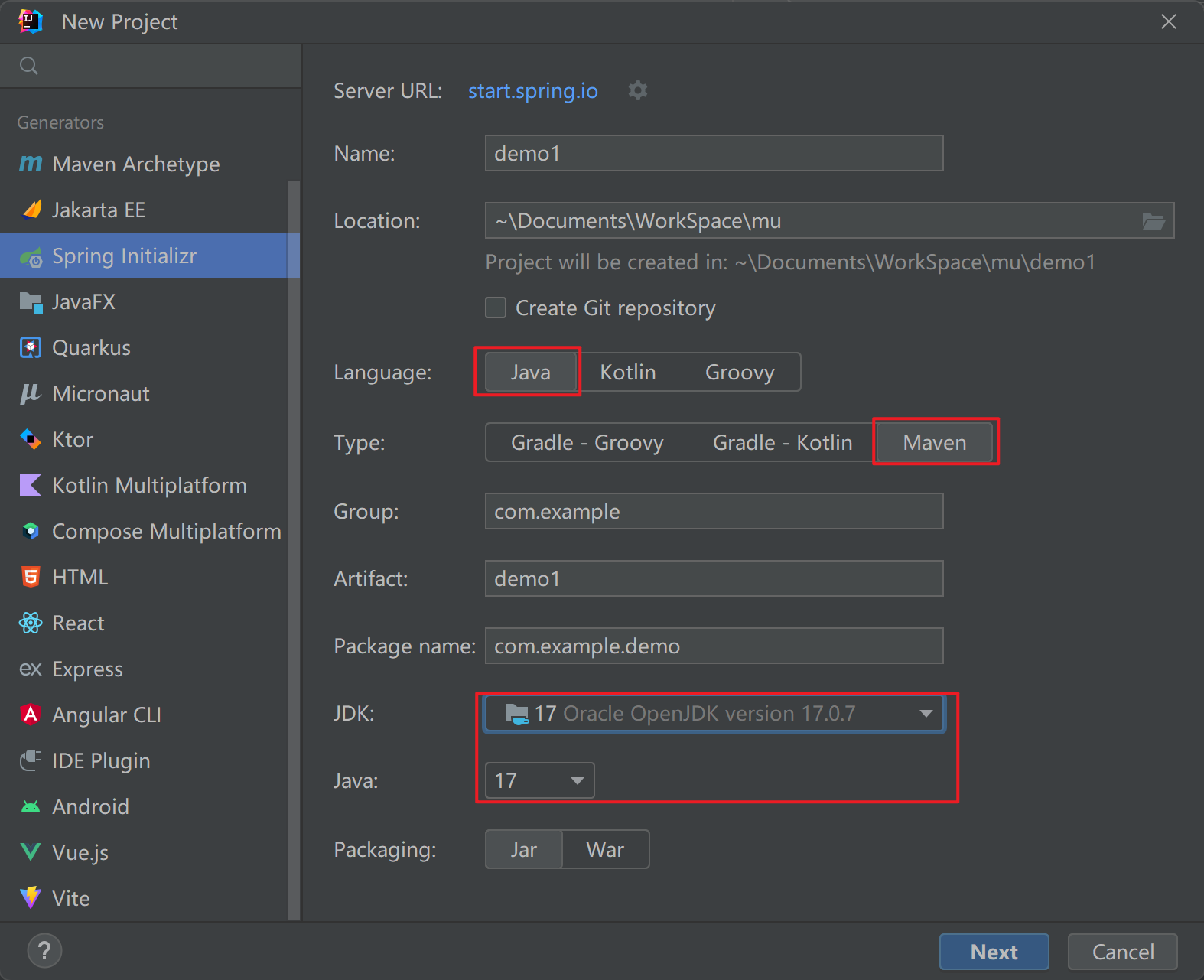Click the search magnifier icon
Screen dimensions: 1204x980
coord(29,66)
